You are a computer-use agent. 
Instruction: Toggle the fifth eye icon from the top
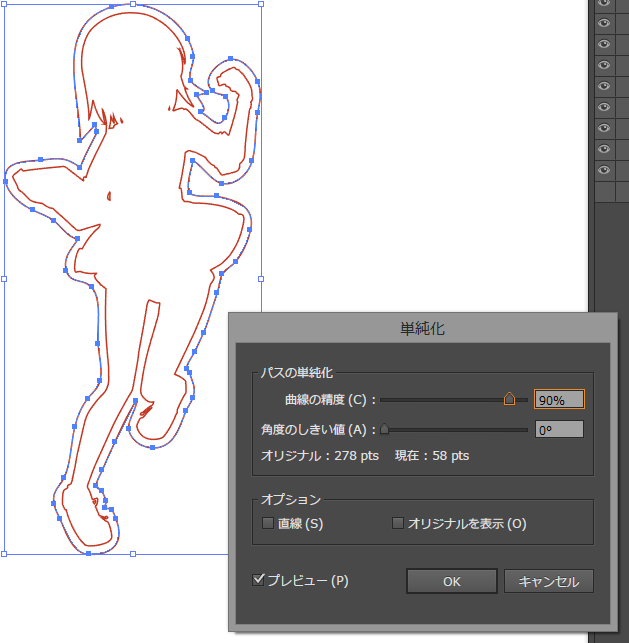point(604,86)
